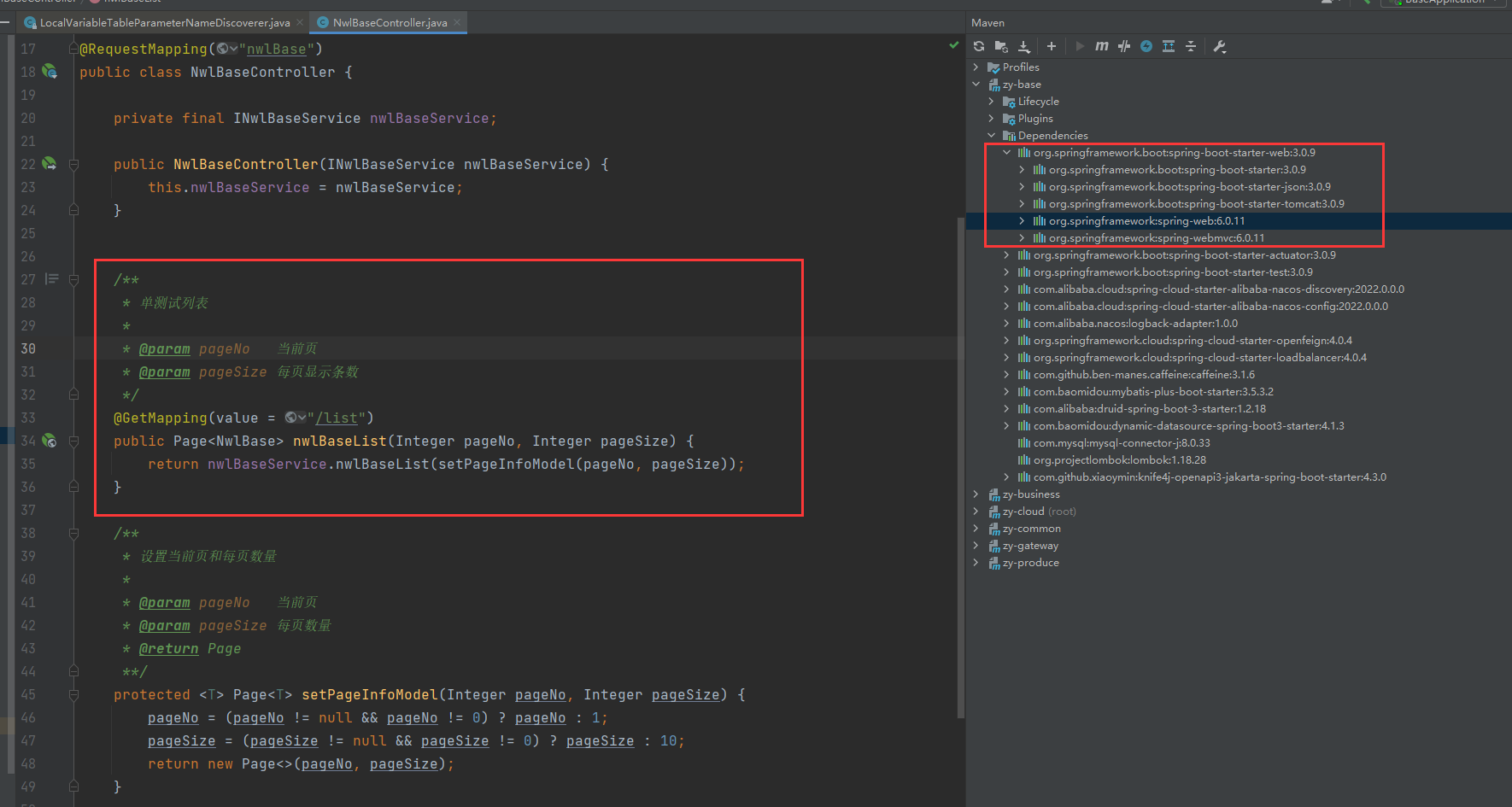Click the Run Maven Build play icon
The width and height of the screenshot is (1512, 807).
click(x=1080, y=46)
